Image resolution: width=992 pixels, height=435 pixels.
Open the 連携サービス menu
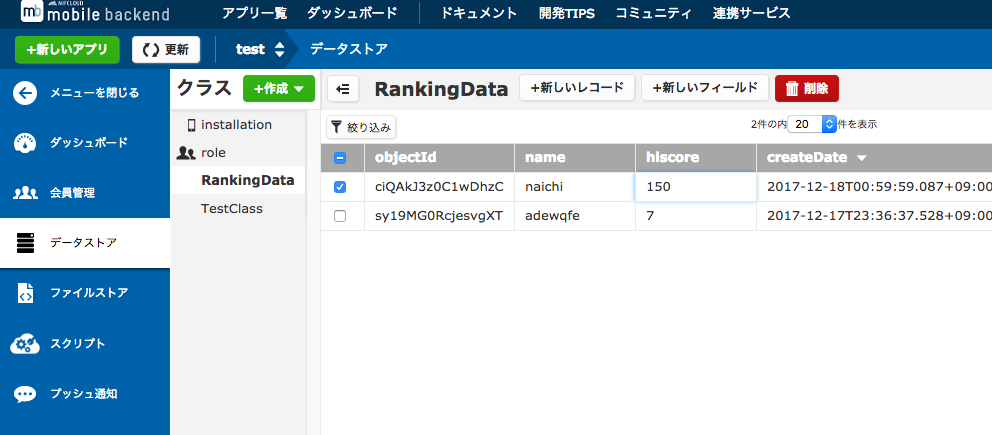point(751,13)
